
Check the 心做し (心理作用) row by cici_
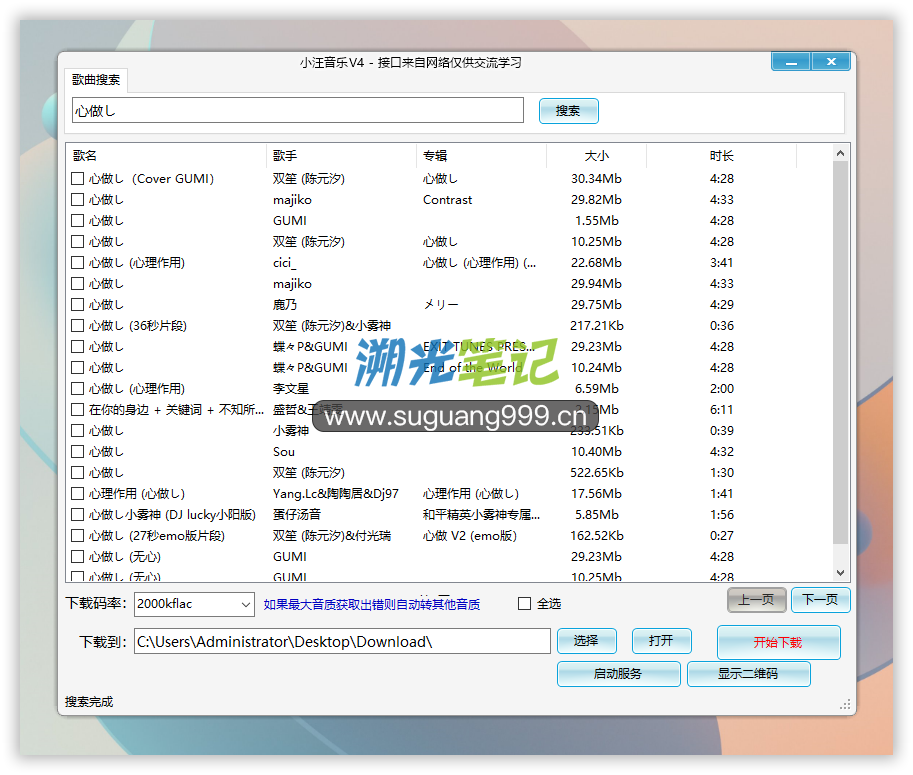[77, 263]
